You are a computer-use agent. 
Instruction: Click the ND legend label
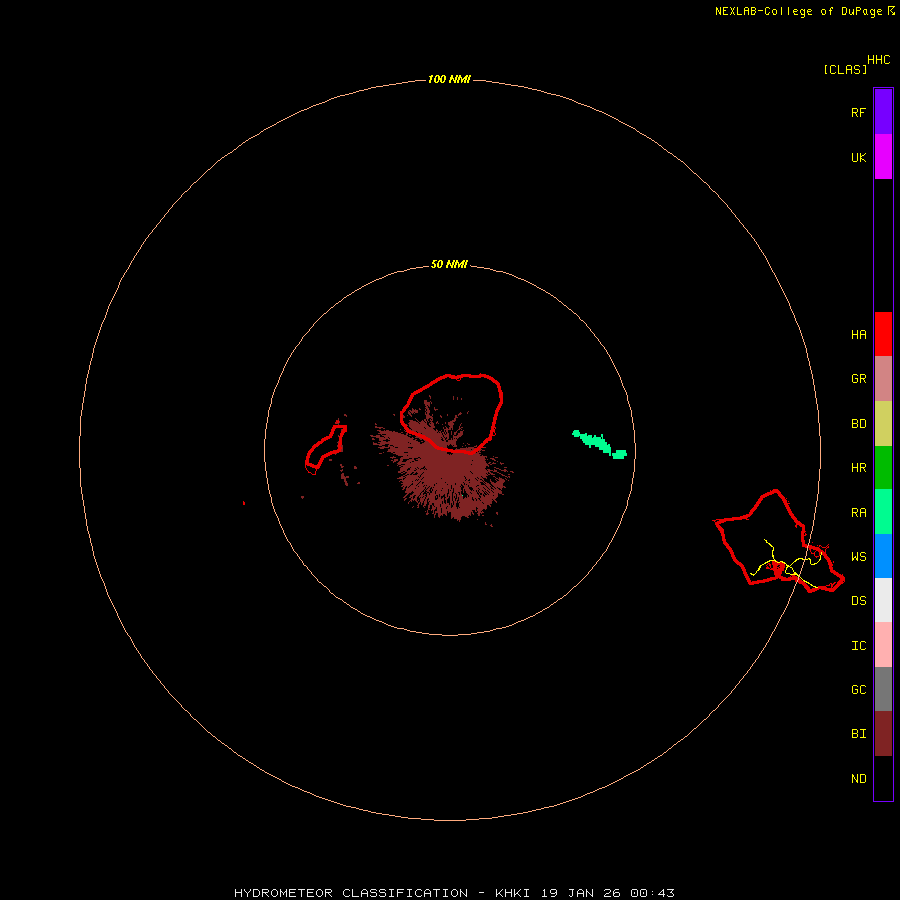click(x=858, y=778)
